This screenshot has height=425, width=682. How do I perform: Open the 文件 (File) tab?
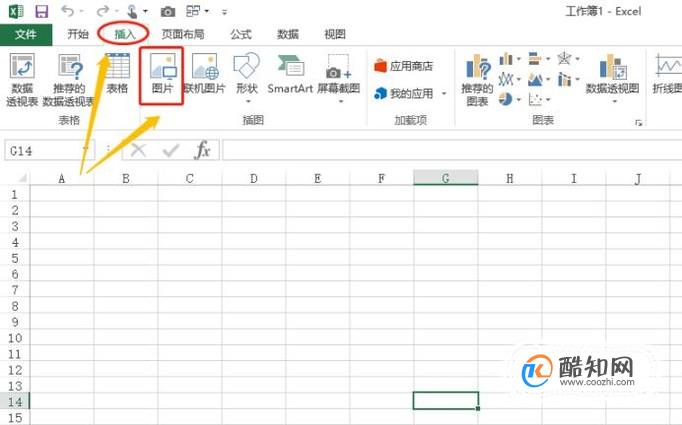(x=26, y=34)
